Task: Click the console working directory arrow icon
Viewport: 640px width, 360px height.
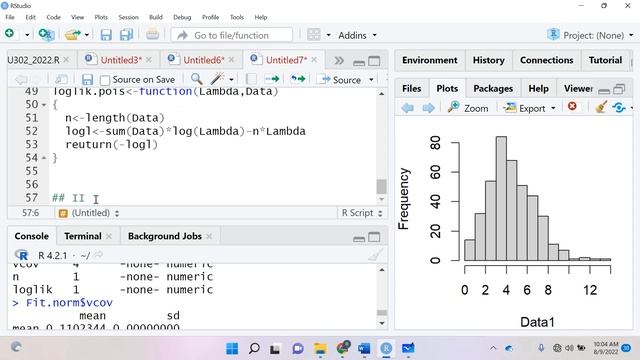Action: pyautogui.click(x=98, y=255)
